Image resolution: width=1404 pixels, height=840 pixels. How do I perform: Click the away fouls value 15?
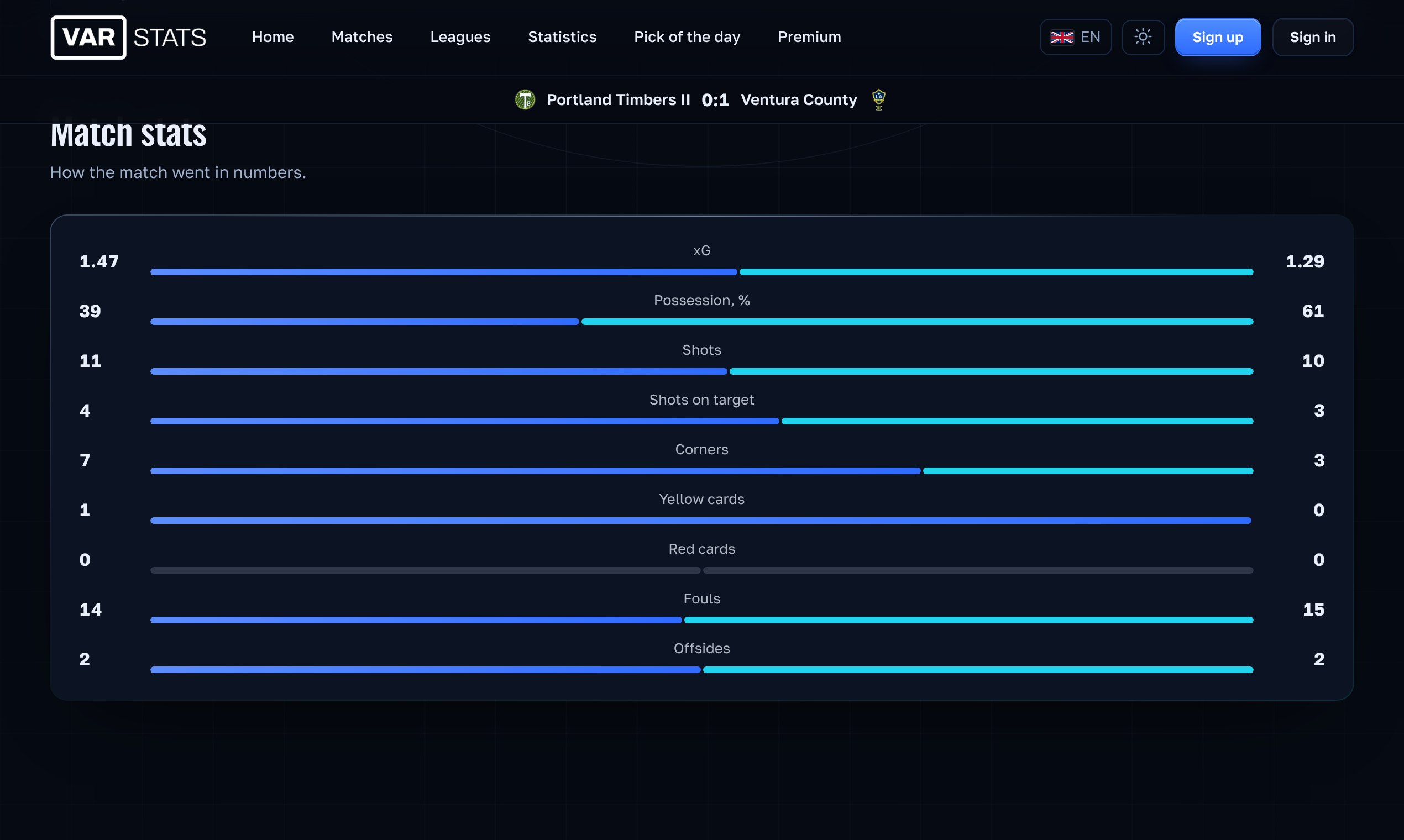pyautogui.click(x=1313, y=610)
